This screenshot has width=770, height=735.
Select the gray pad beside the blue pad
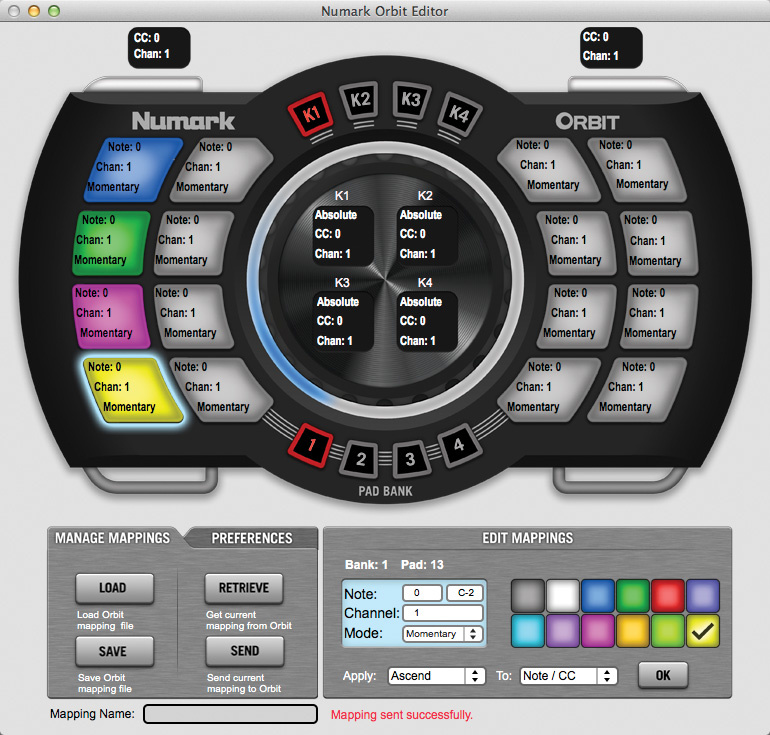(220, 169)
